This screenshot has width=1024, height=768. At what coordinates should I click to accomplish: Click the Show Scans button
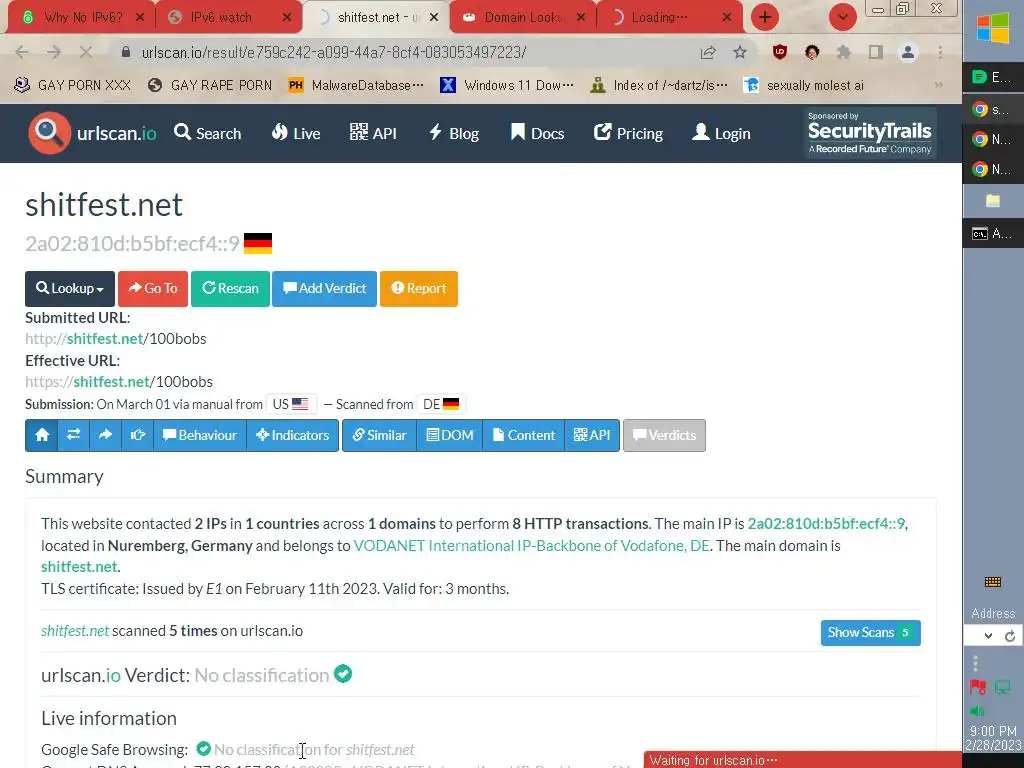(871, 633)
